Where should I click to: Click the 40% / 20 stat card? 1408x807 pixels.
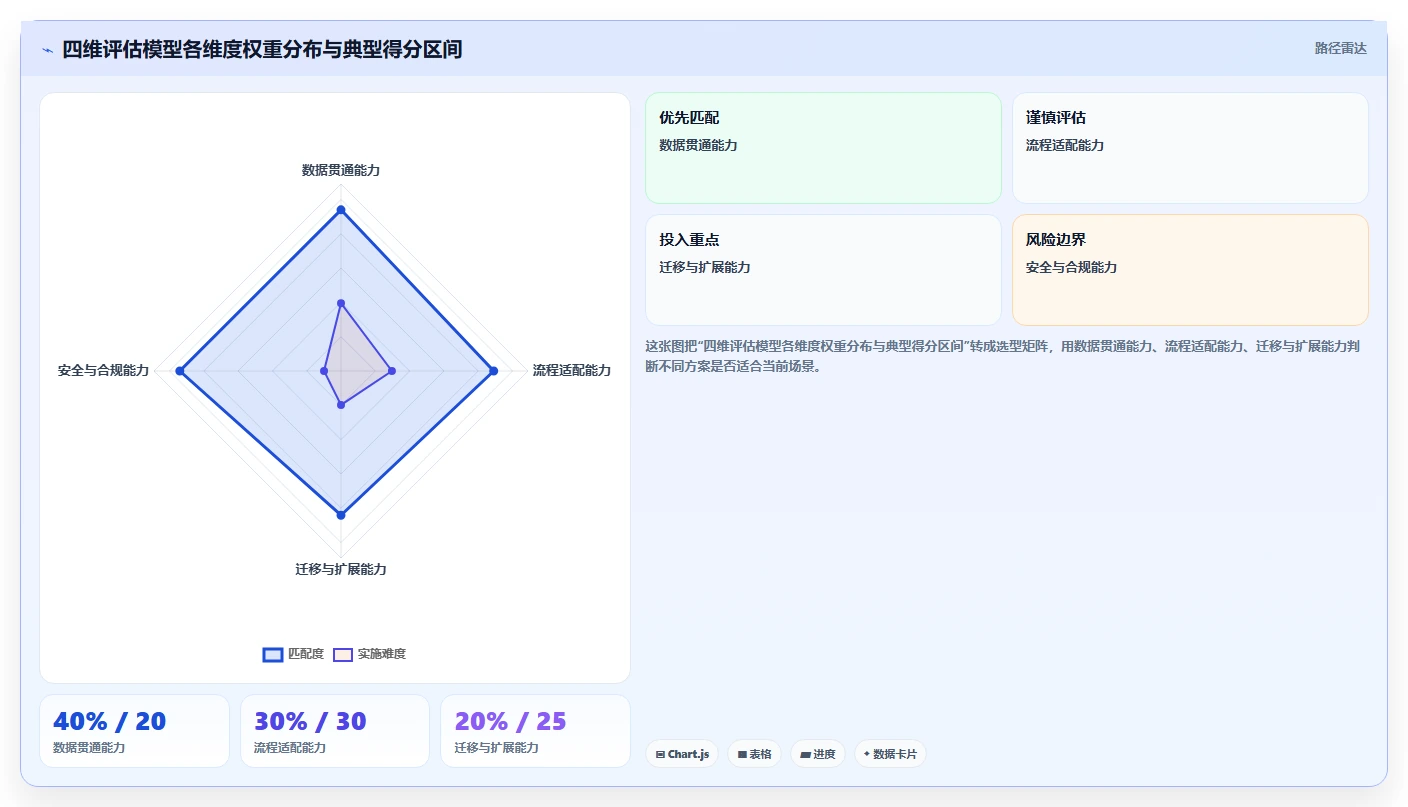point(134,731)
